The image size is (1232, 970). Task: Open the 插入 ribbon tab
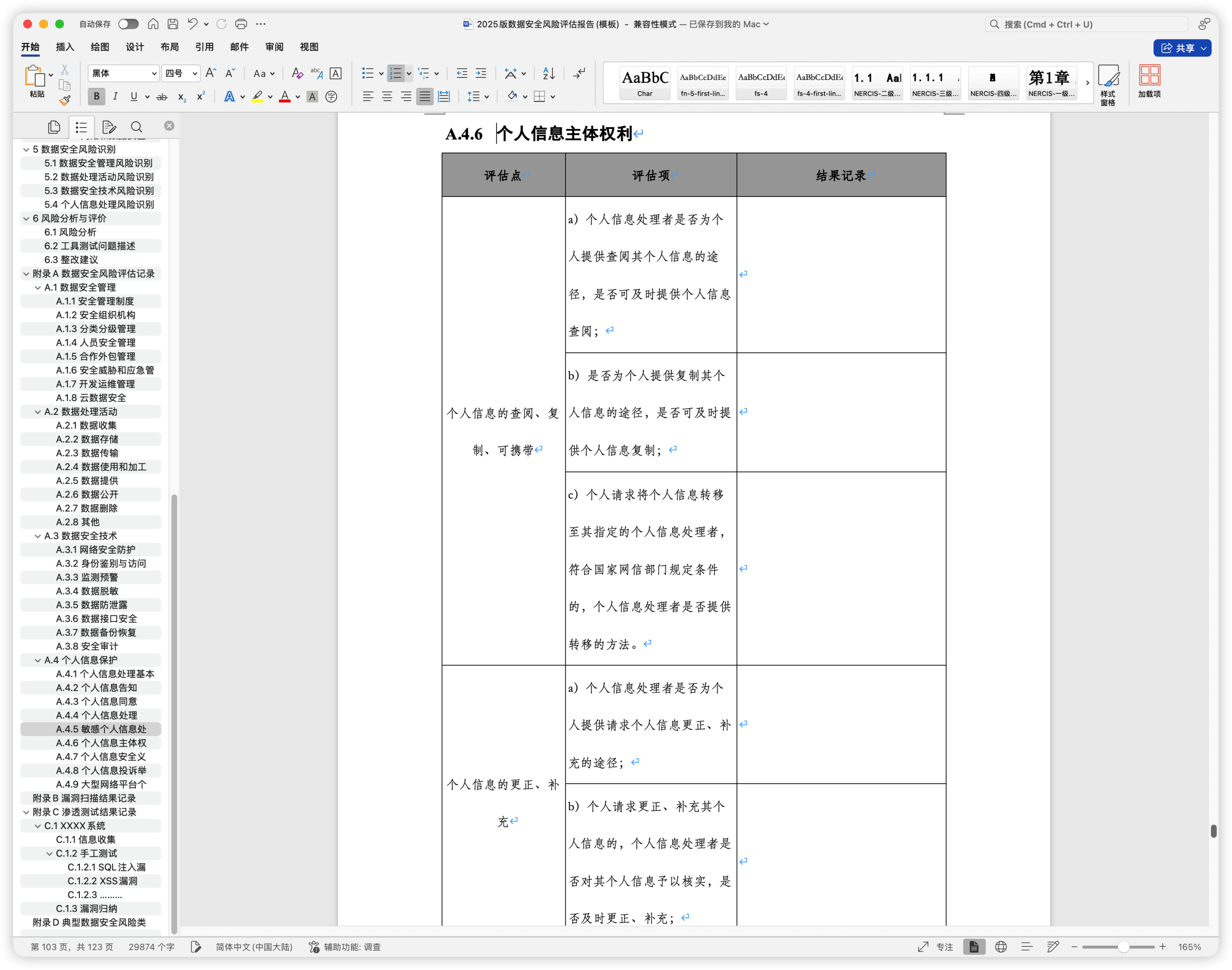pyautogui.click(x=64, y=47)
